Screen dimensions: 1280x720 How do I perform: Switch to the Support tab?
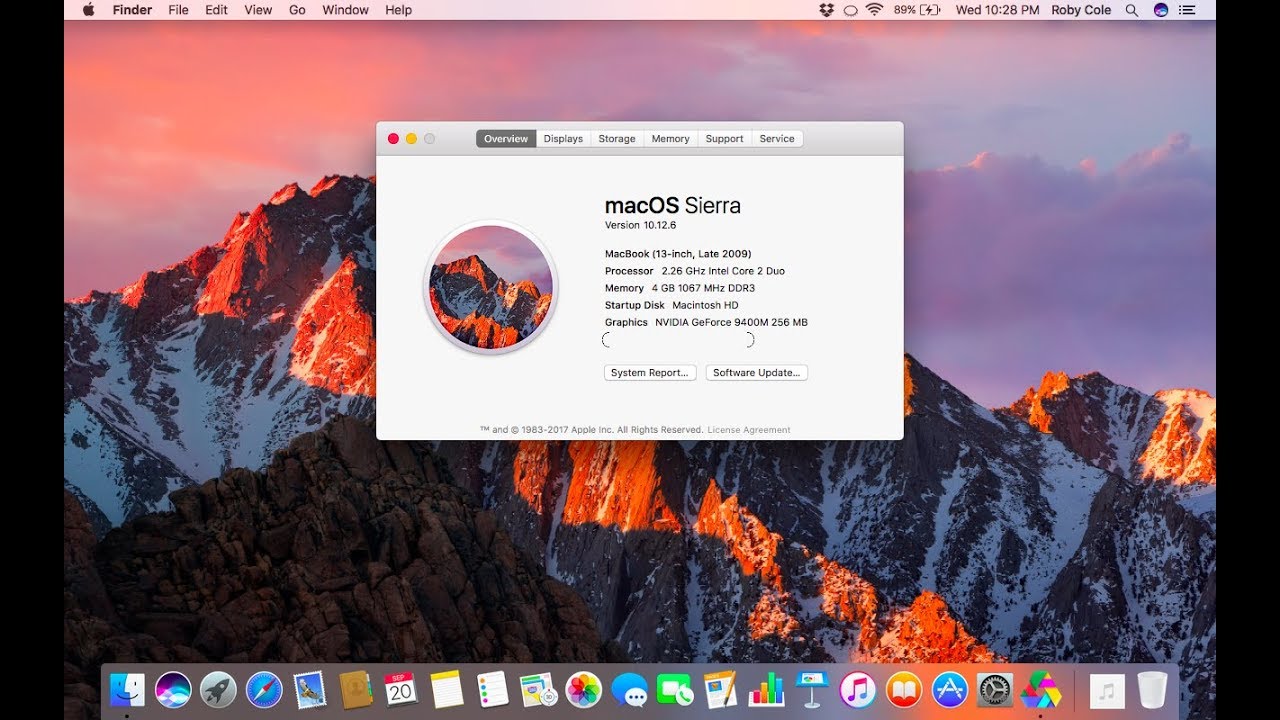pos(724,139)
